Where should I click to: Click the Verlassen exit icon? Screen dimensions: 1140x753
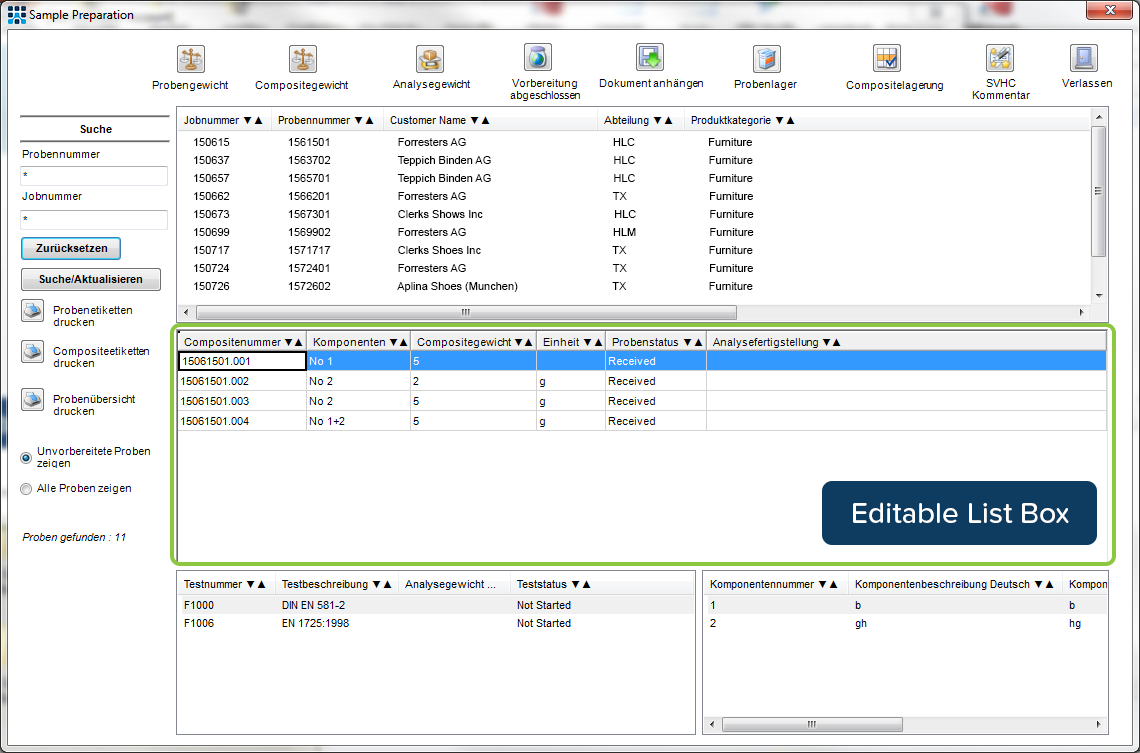click(x=1086, y=59)
